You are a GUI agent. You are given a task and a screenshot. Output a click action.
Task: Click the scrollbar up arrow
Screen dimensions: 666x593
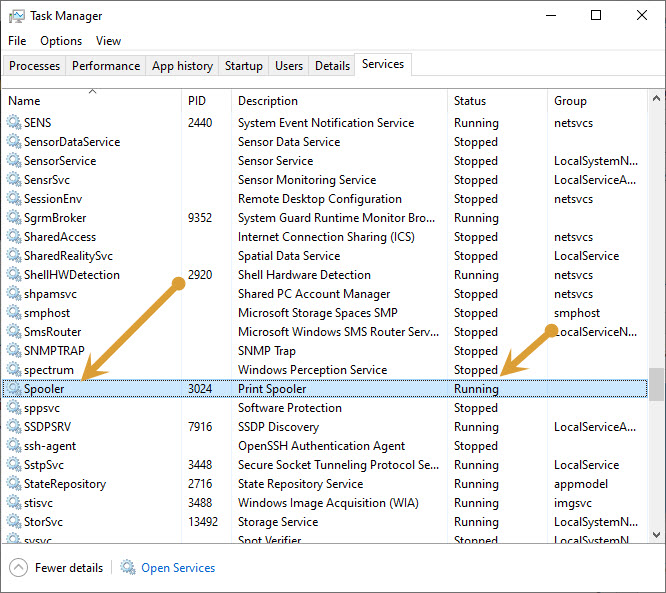click(x=656, y=98)
